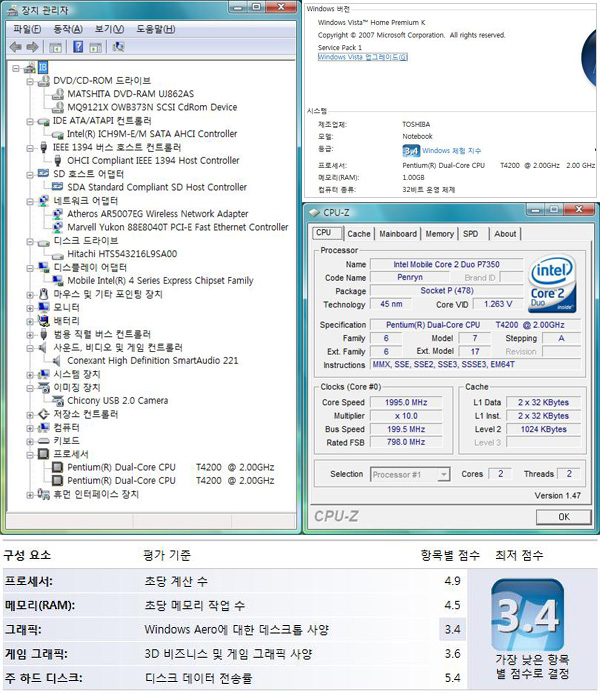Screen dimensions: 600x694
Task: Click the Windows experience 3.4 score badge
Action: click(411, 151)
